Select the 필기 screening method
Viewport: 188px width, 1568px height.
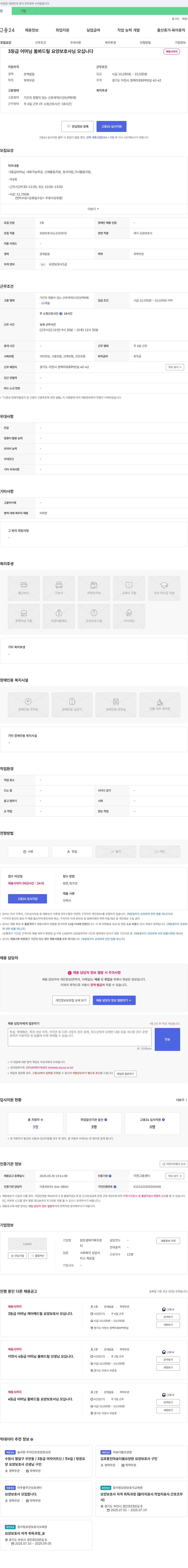[x=116, y=852]
